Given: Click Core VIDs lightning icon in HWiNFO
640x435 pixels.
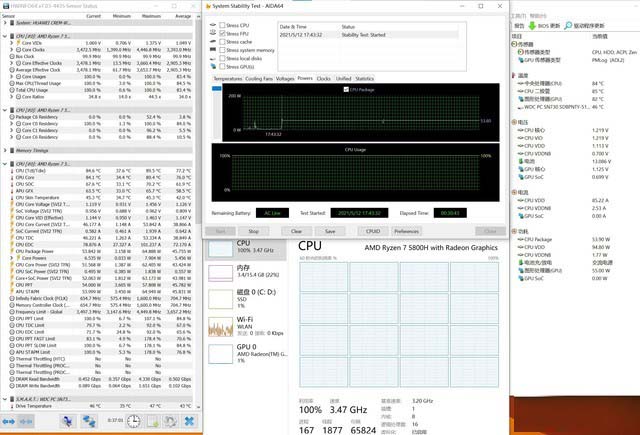Looking at the screenshot, I should [x=18, y=43].
